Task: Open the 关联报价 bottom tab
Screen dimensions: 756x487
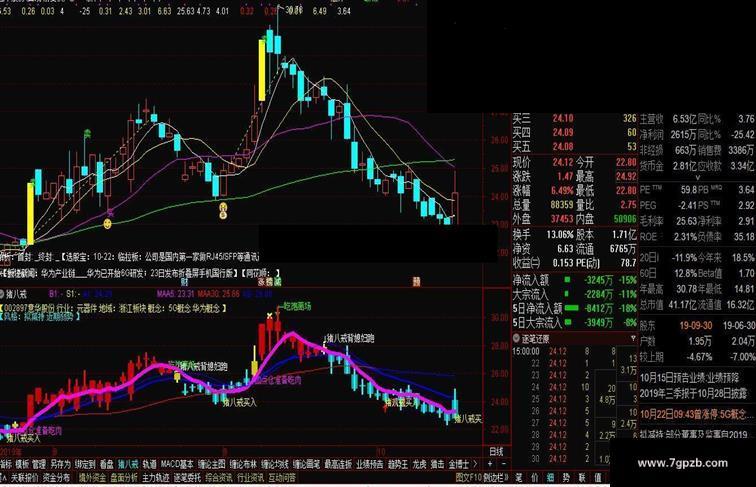Action: coord(24,478)
